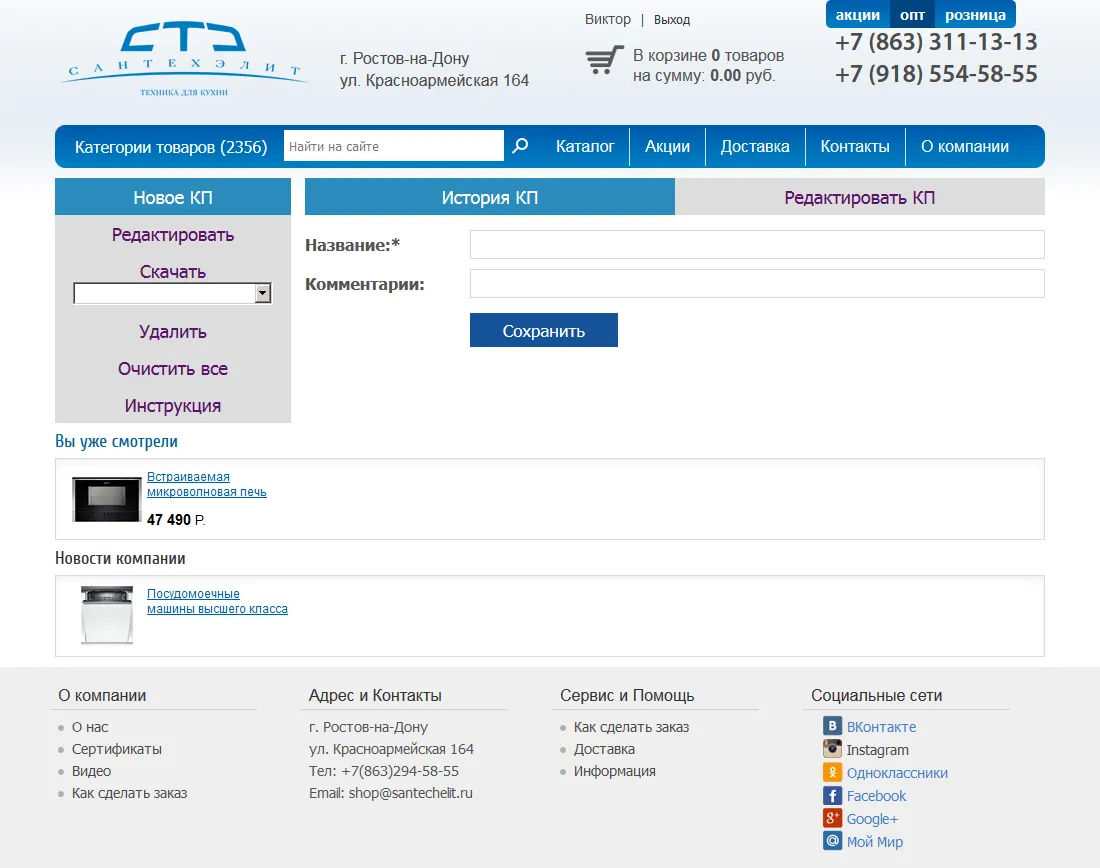1100x868 pixels.
Task: Click the Выход logout link
Action: coord(672,20)
